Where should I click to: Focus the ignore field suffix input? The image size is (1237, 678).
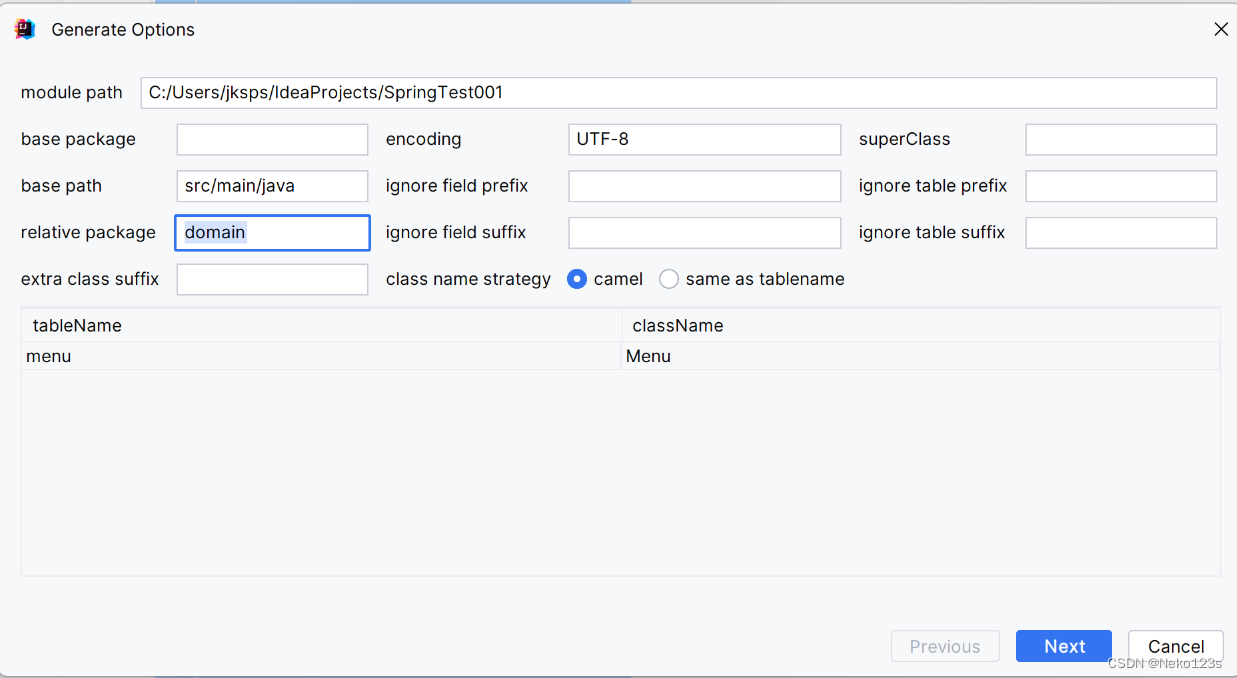[x=705, y=232]
